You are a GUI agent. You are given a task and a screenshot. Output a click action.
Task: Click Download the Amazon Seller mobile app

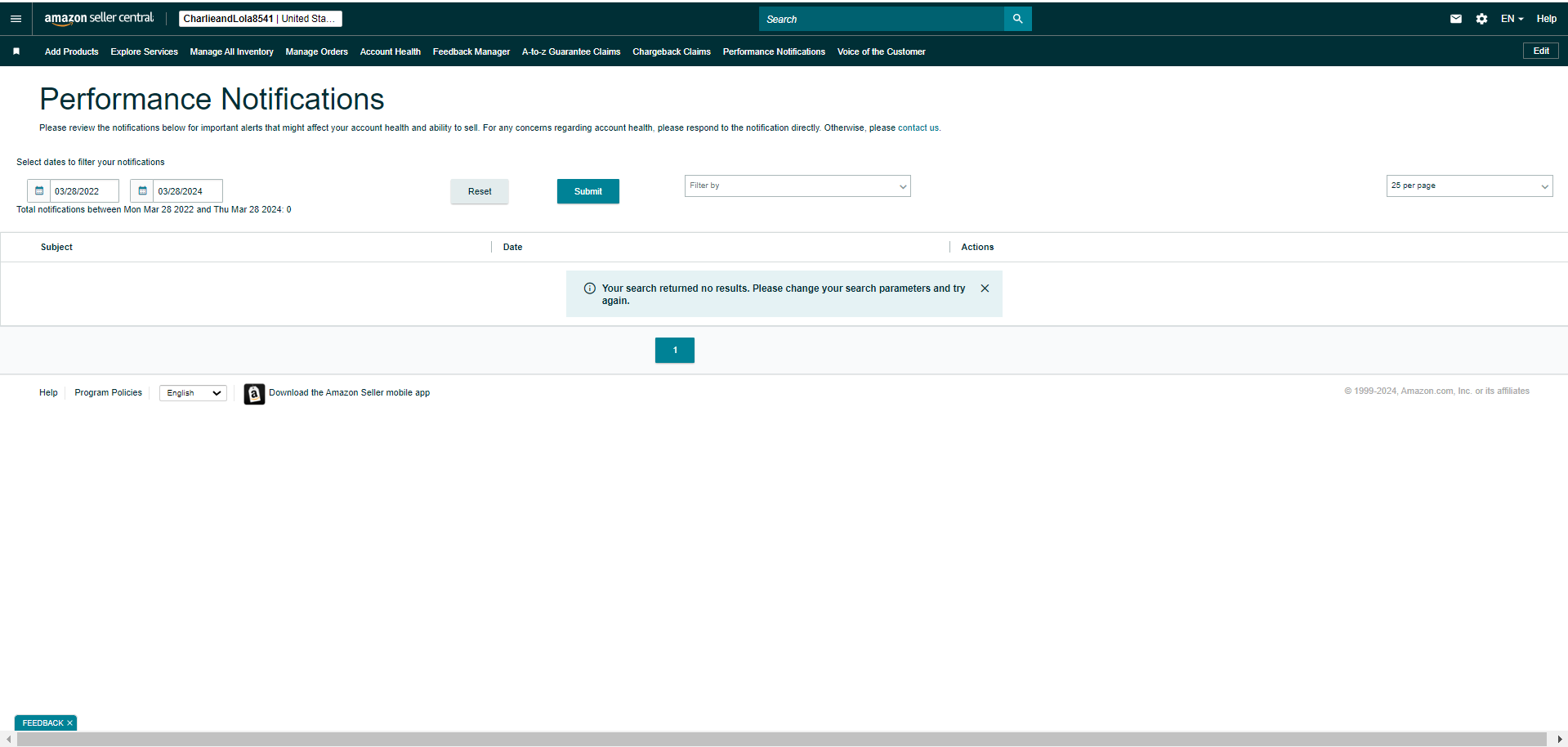tap(350, 393)
